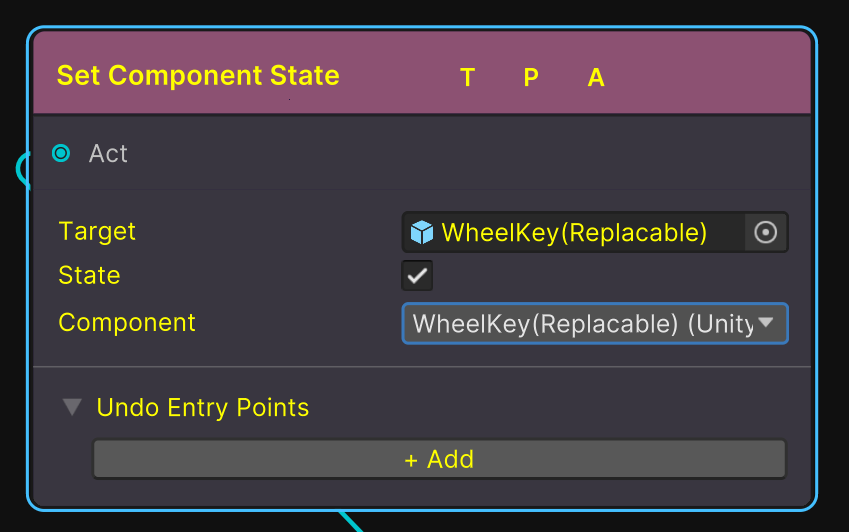Open the object picker for Target
This screenshot has height=532, width=849.
[766, 232]
